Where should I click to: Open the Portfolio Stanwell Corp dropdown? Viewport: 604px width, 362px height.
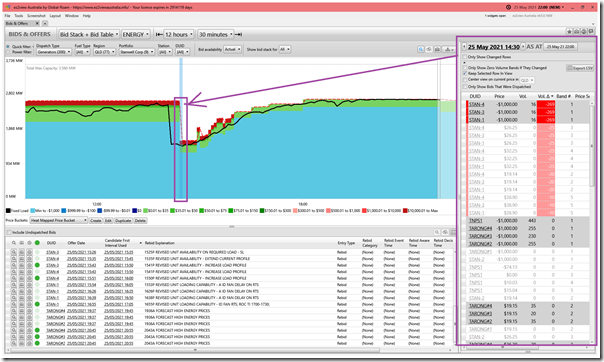[137, 52]
